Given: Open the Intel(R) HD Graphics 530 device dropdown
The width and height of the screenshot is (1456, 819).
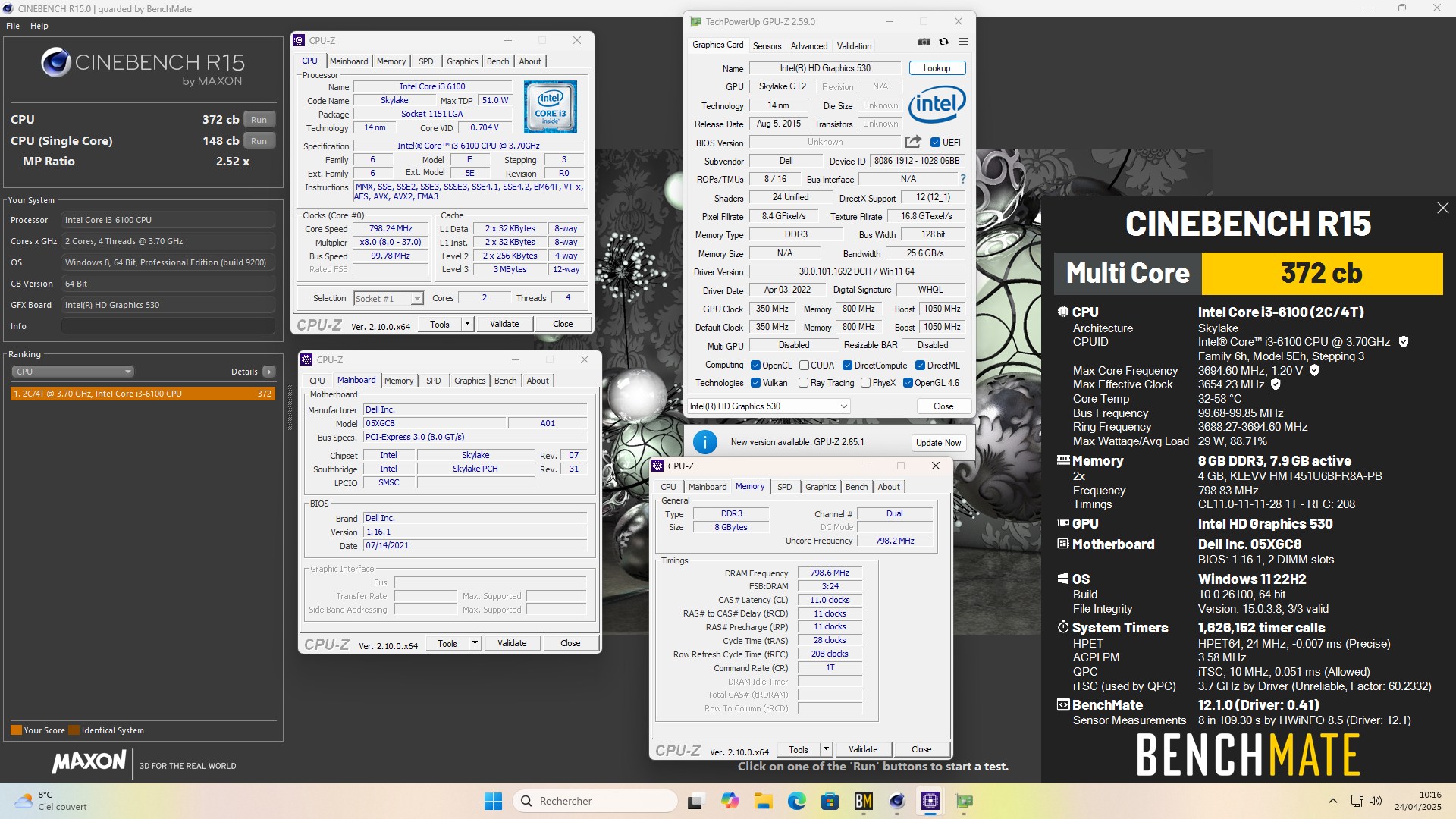Looking at the screenshot, I should [x=768, y=406].
